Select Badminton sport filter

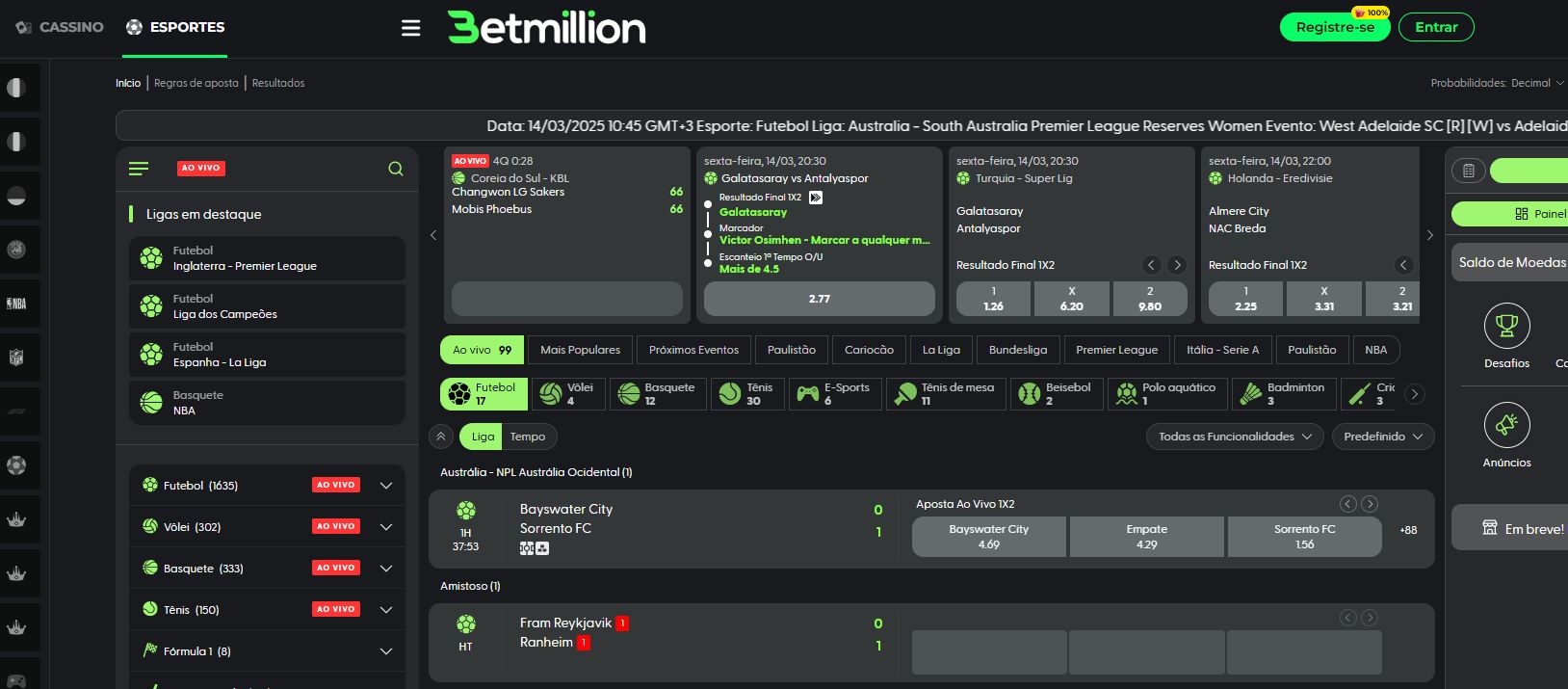tap(1284, 394)
